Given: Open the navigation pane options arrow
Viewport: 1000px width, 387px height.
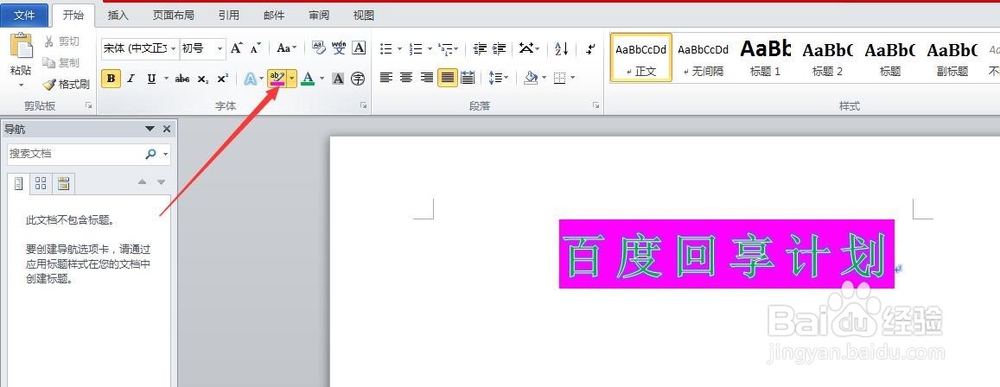Looking at the screenshot, I should point(150,129).
